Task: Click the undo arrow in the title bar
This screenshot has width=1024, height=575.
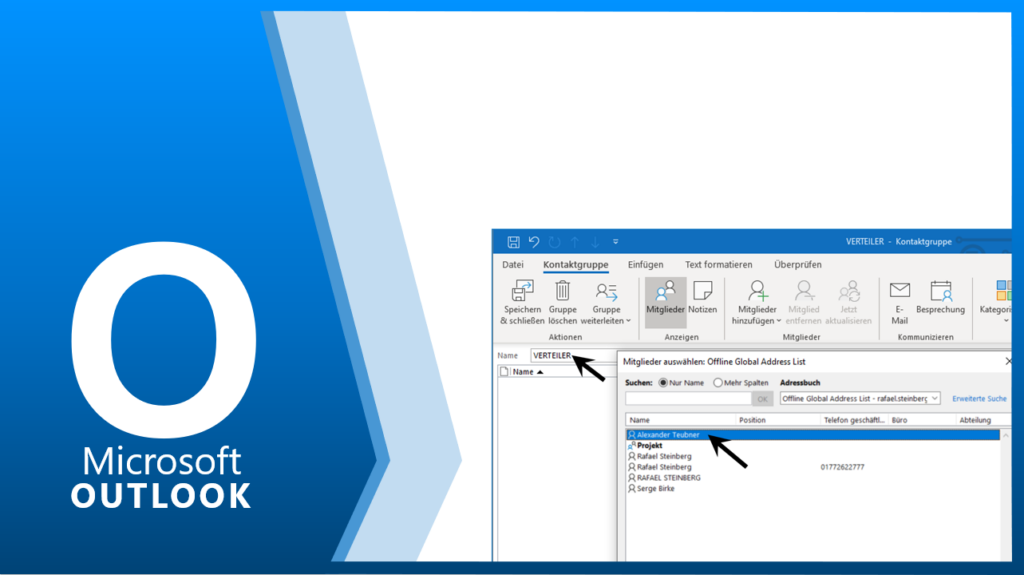Action: [x=534, y=242]
